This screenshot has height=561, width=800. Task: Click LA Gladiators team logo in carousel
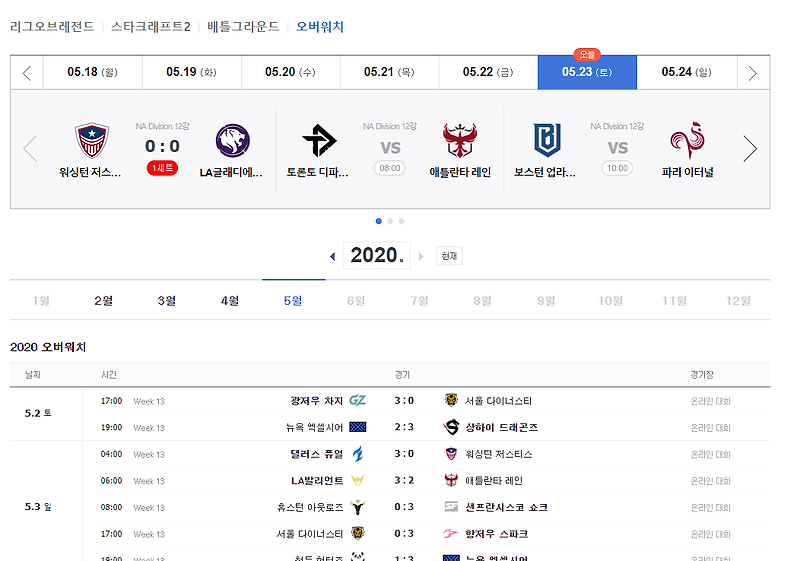(x=233, y=140)
